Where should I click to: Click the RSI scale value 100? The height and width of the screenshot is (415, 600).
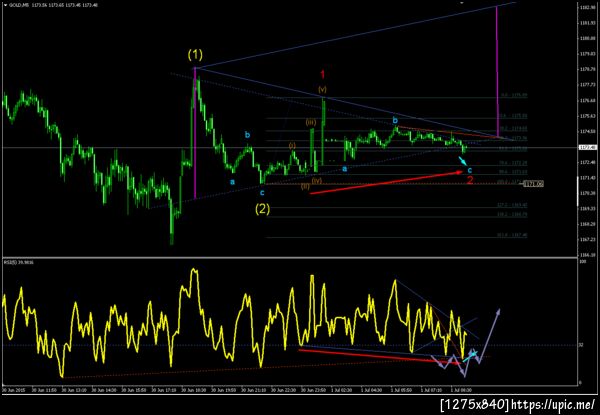click(582, 262)
